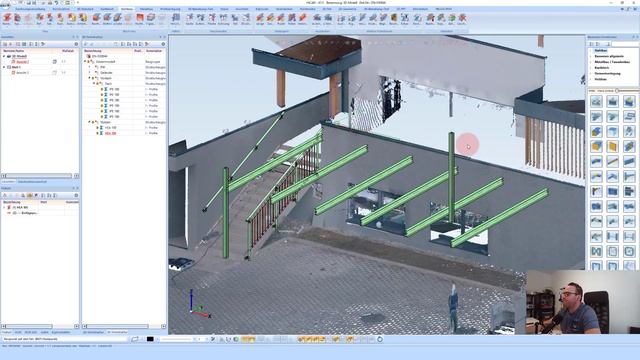
Task: Click the top-left catalog thumbnail icon
Action: click(x=596, y=101)
